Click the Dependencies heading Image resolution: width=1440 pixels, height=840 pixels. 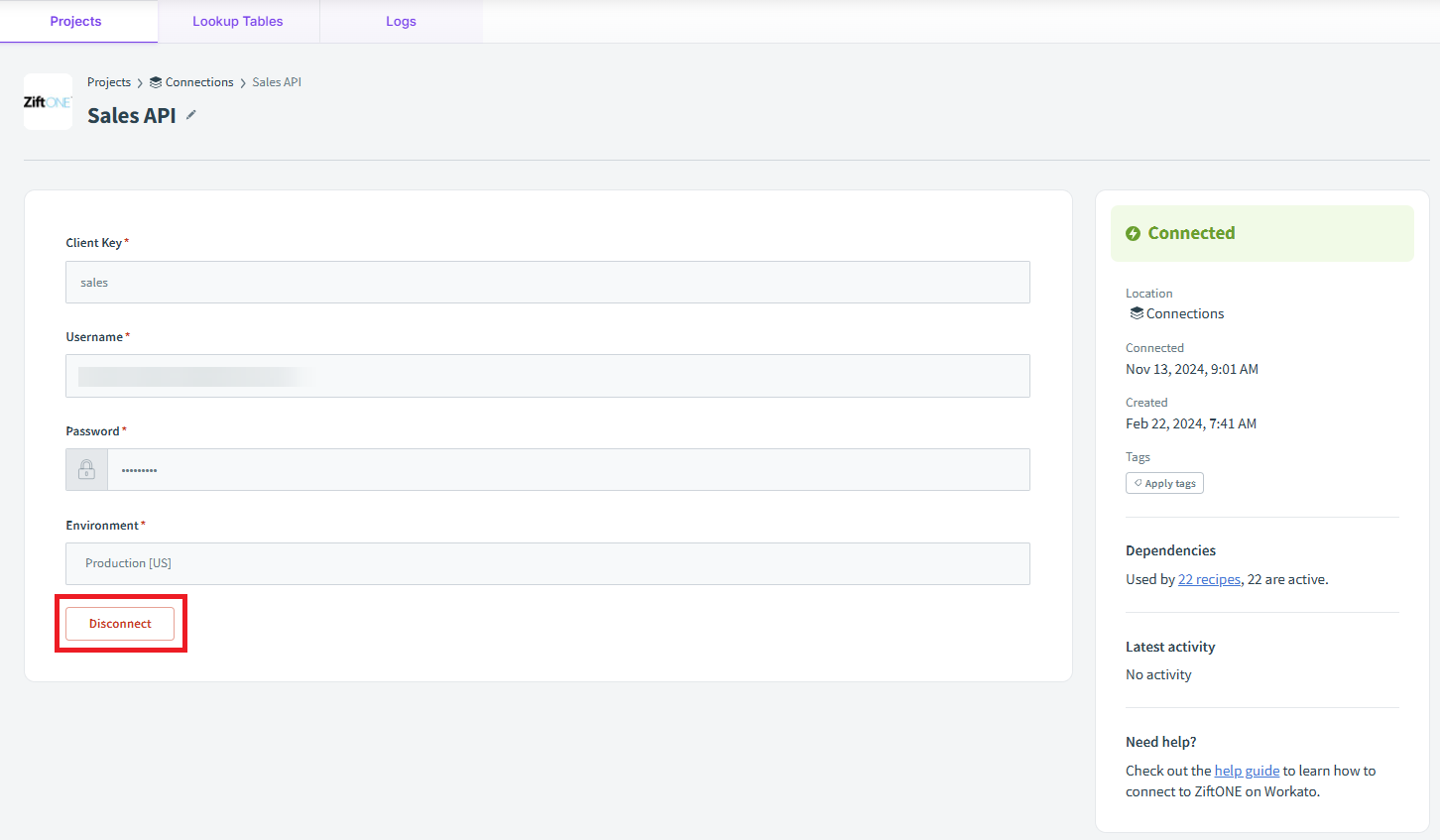pyautogui.click(x=1170, y=550)
